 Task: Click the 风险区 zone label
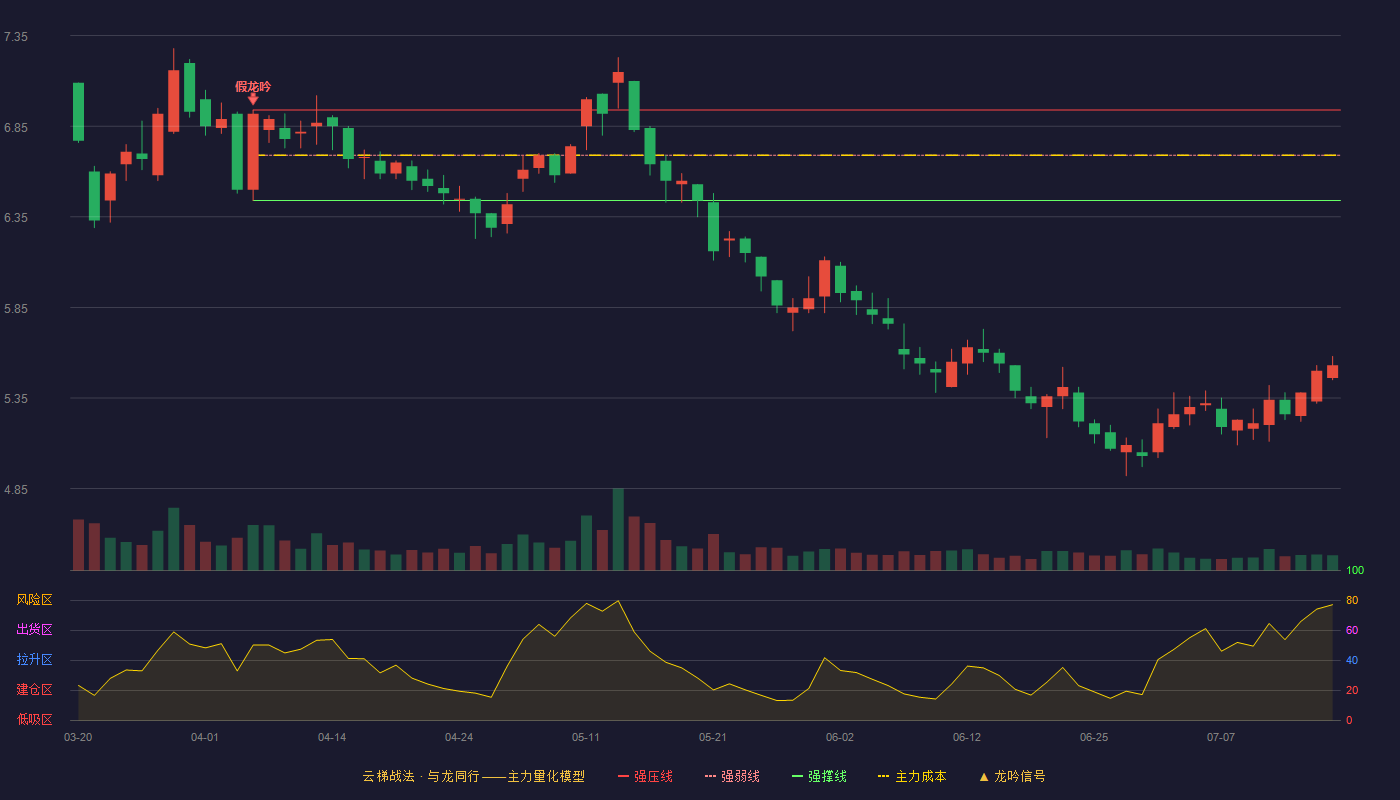click(x=34, y=600)
